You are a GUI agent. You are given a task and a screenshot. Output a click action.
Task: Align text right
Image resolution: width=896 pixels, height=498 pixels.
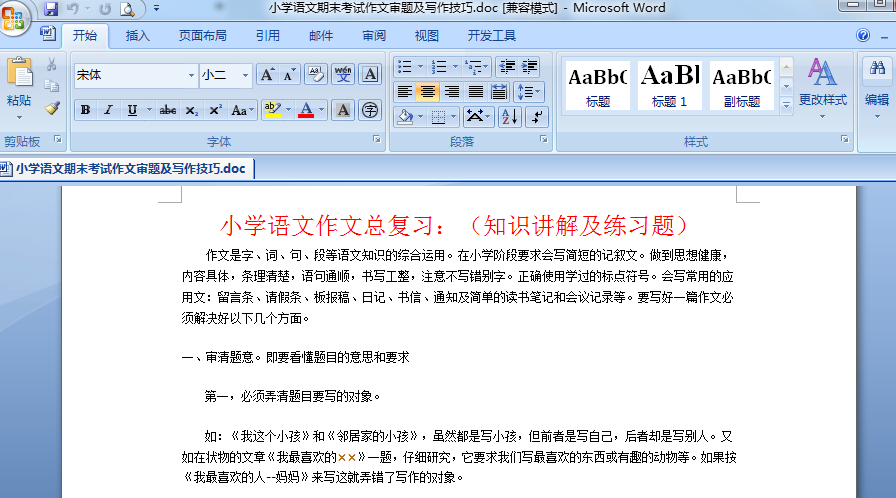(451, 92)
